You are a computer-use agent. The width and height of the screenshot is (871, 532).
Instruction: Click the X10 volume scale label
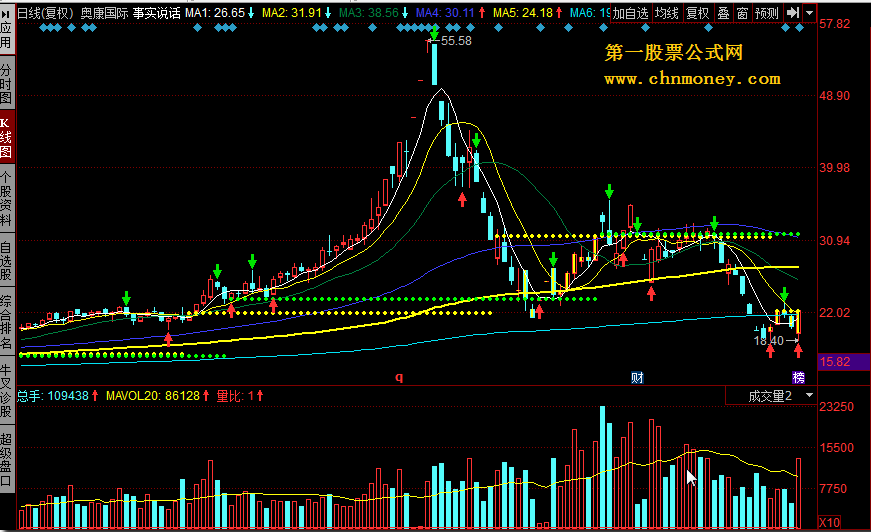pos(829,523)
